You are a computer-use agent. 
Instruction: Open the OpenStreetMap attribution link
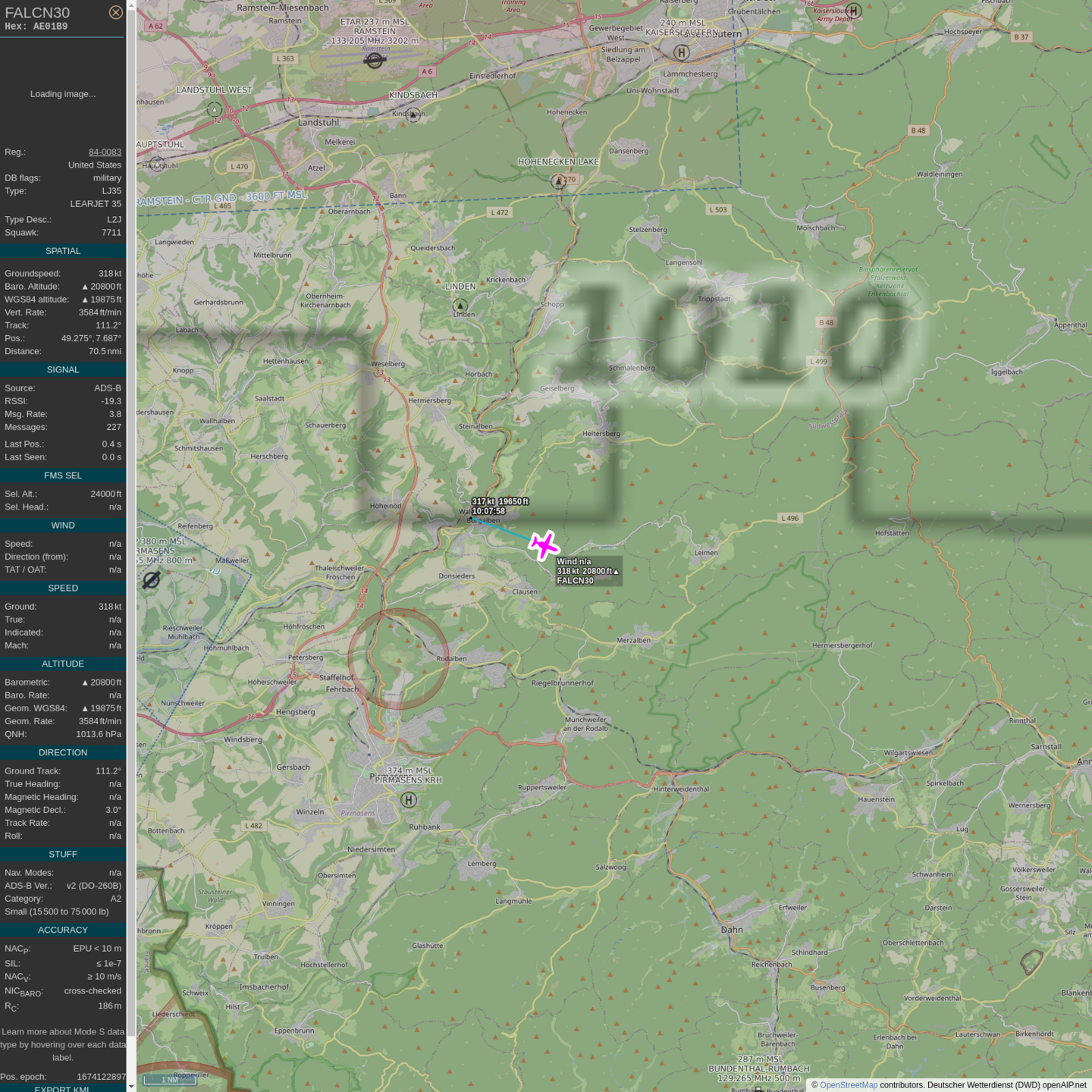click(848, 1085)
